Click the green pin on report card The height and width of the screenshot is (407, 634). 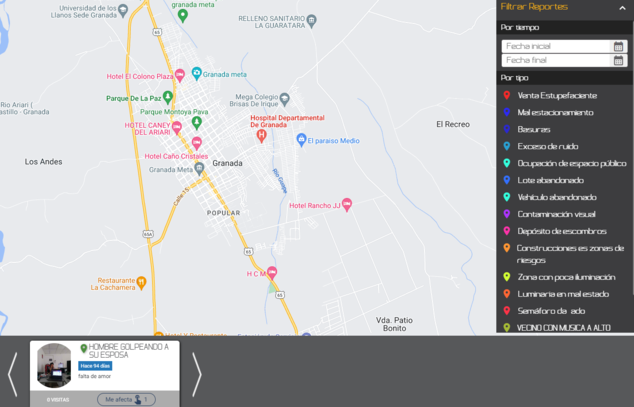pyautogui.click(x=84, y=348)
